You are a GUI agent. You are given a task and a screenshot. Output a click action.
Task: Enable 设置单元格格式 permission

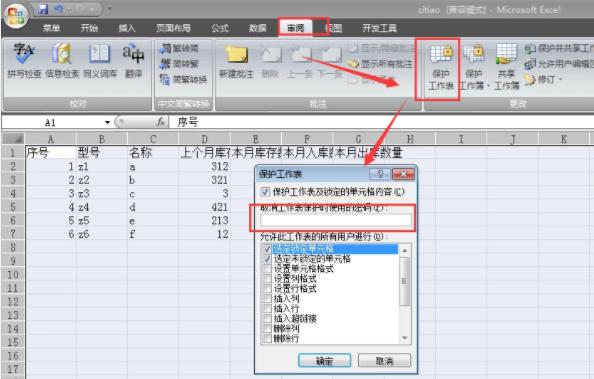click(x=267, y=269)
